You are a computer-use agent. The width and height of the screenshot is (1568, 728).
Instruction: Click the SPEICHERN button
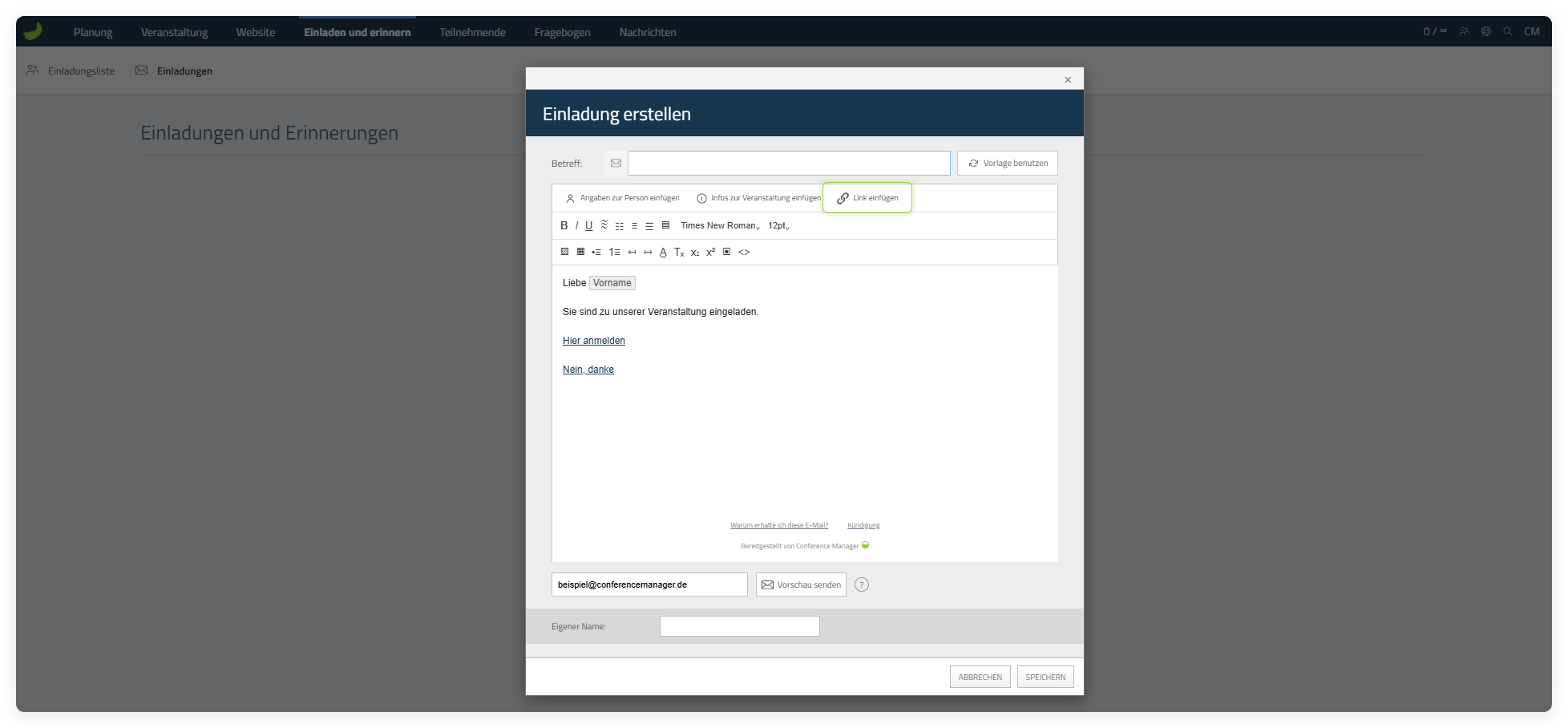(x=1045, y=677)
